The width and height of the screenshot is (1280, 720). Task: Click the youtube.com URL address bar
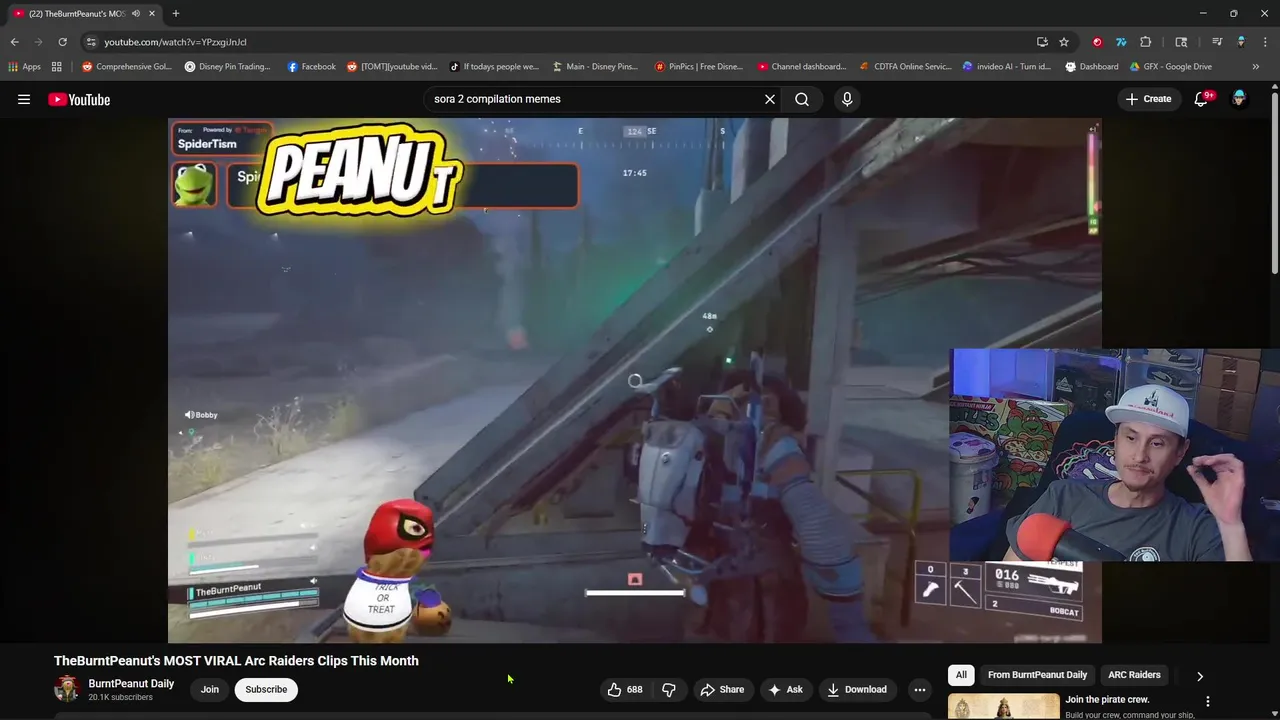[560, 42]
